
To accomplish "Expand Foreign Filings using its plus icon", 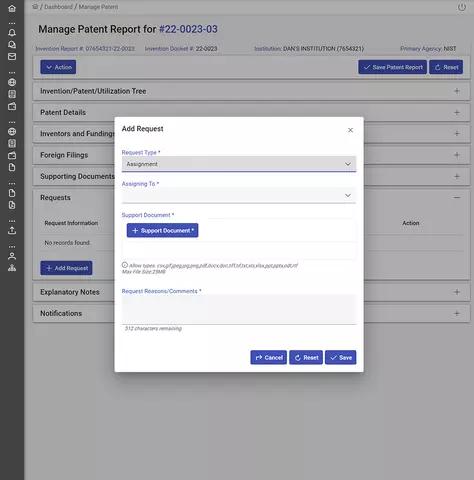I will [x=457, y=155].
